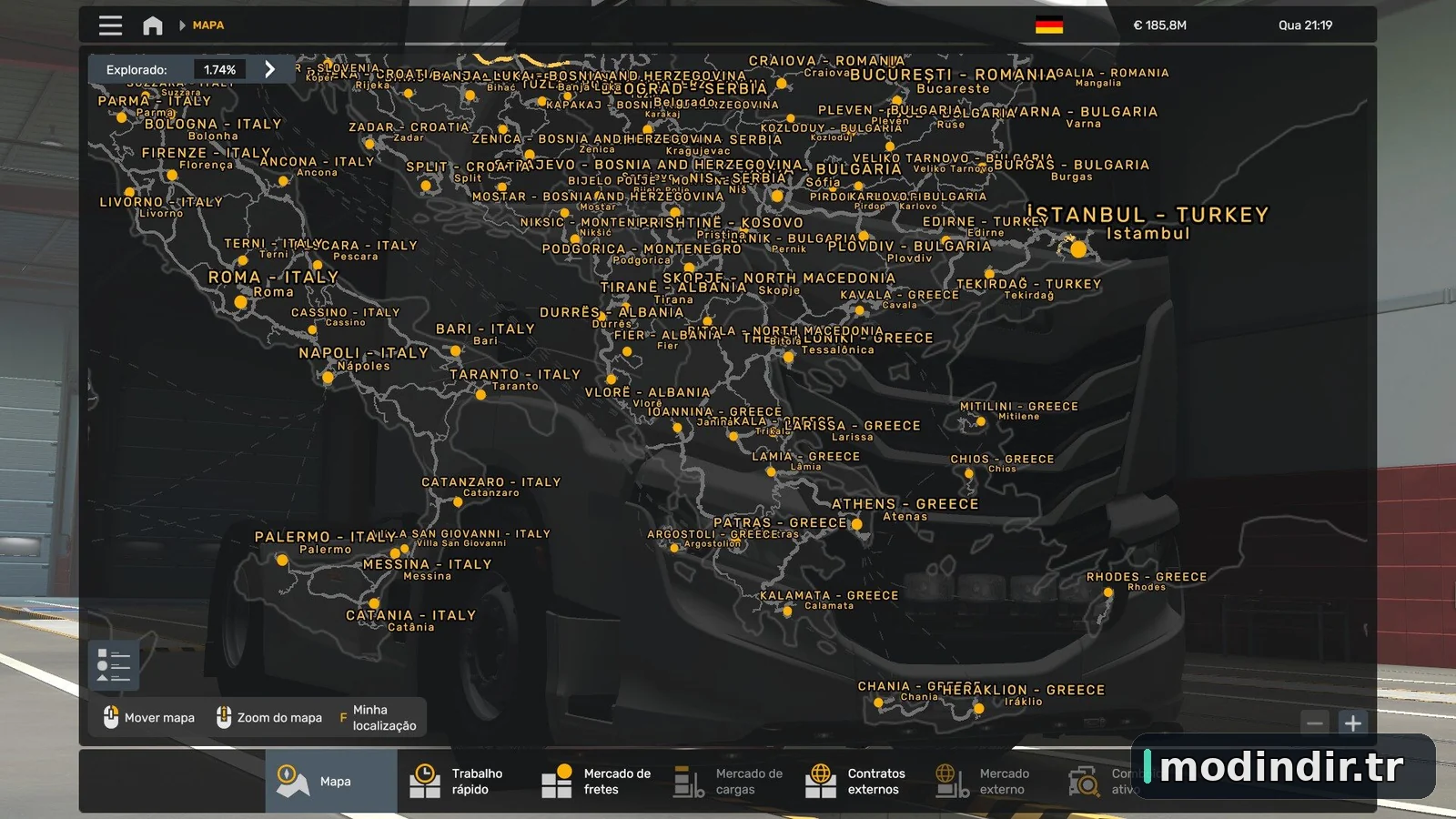Click the Qua 21:19 clock
The image size is (1456, 819).
1305,25
